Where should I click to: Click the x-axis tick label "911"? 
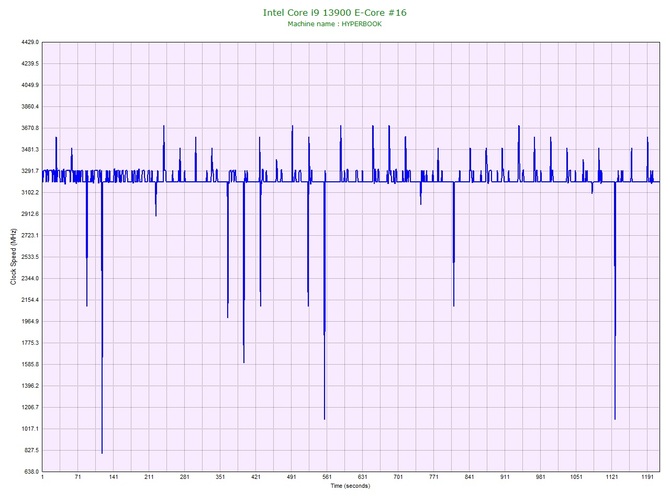(505, 477)
